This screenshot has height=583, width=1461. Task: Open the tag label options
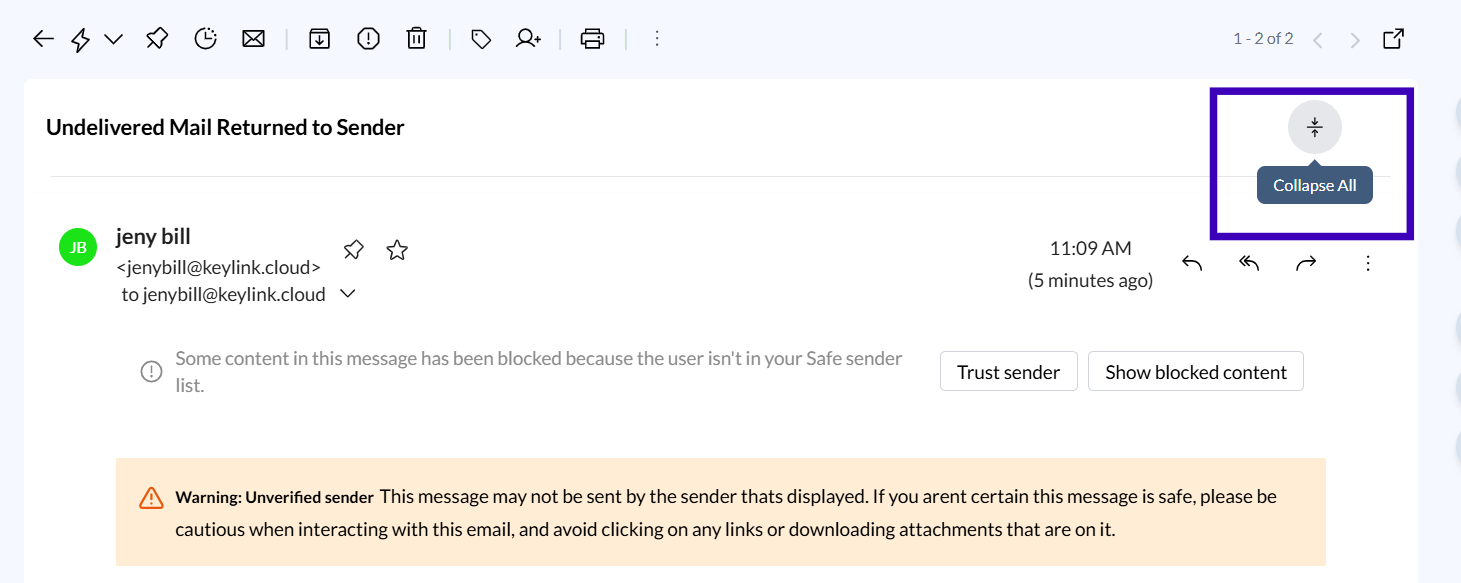tap(481, 39)
